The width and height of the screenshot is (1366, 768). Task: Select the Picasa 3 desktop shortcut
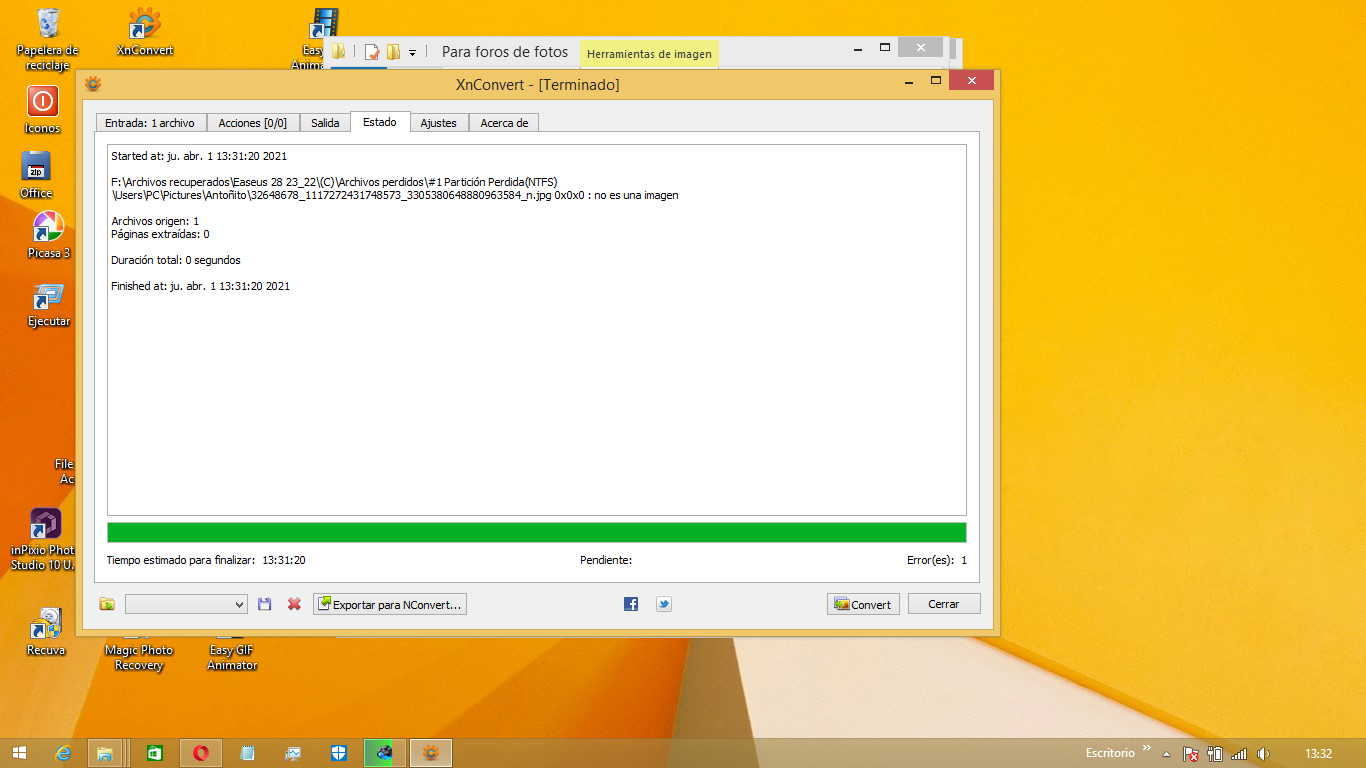coord(49,235)
